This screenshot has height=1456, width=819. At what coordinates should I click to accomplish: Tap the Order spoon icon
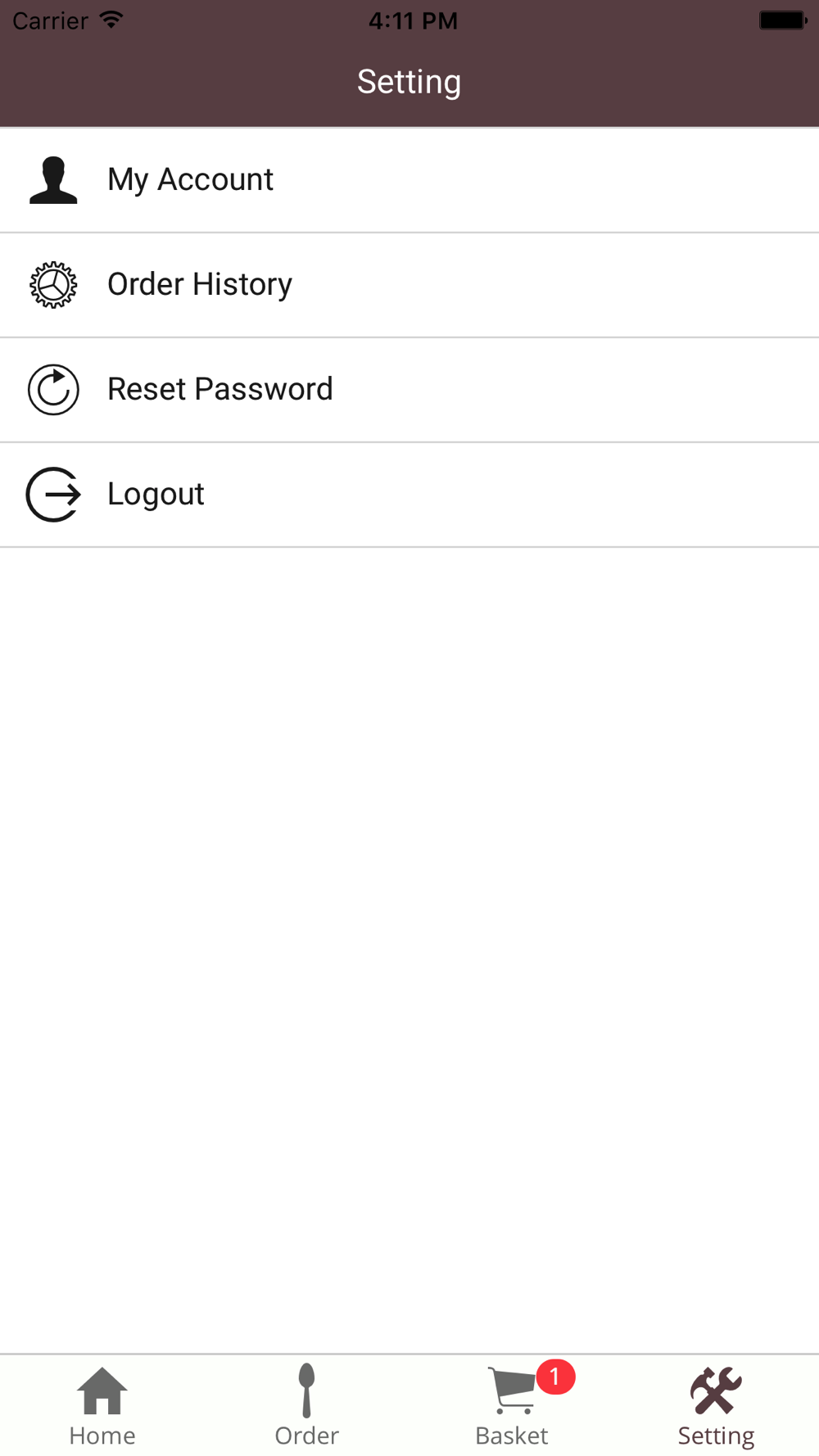pyautogui.click(x=307, y=1390)
